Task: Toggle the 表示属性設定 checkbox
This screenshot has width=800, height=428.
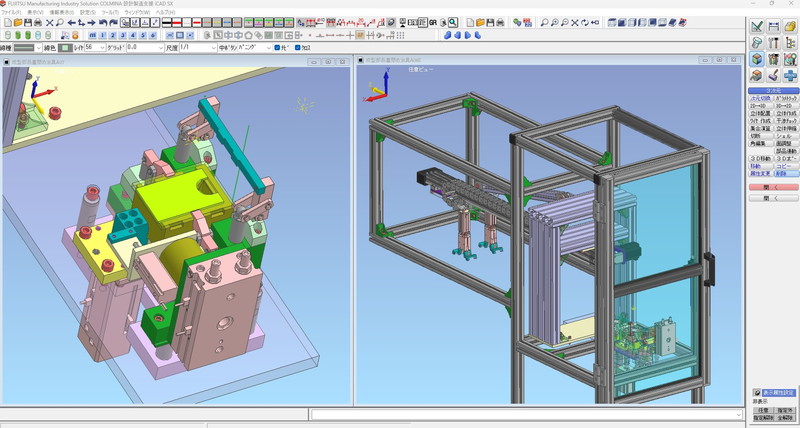Action: tap(756, 393)
